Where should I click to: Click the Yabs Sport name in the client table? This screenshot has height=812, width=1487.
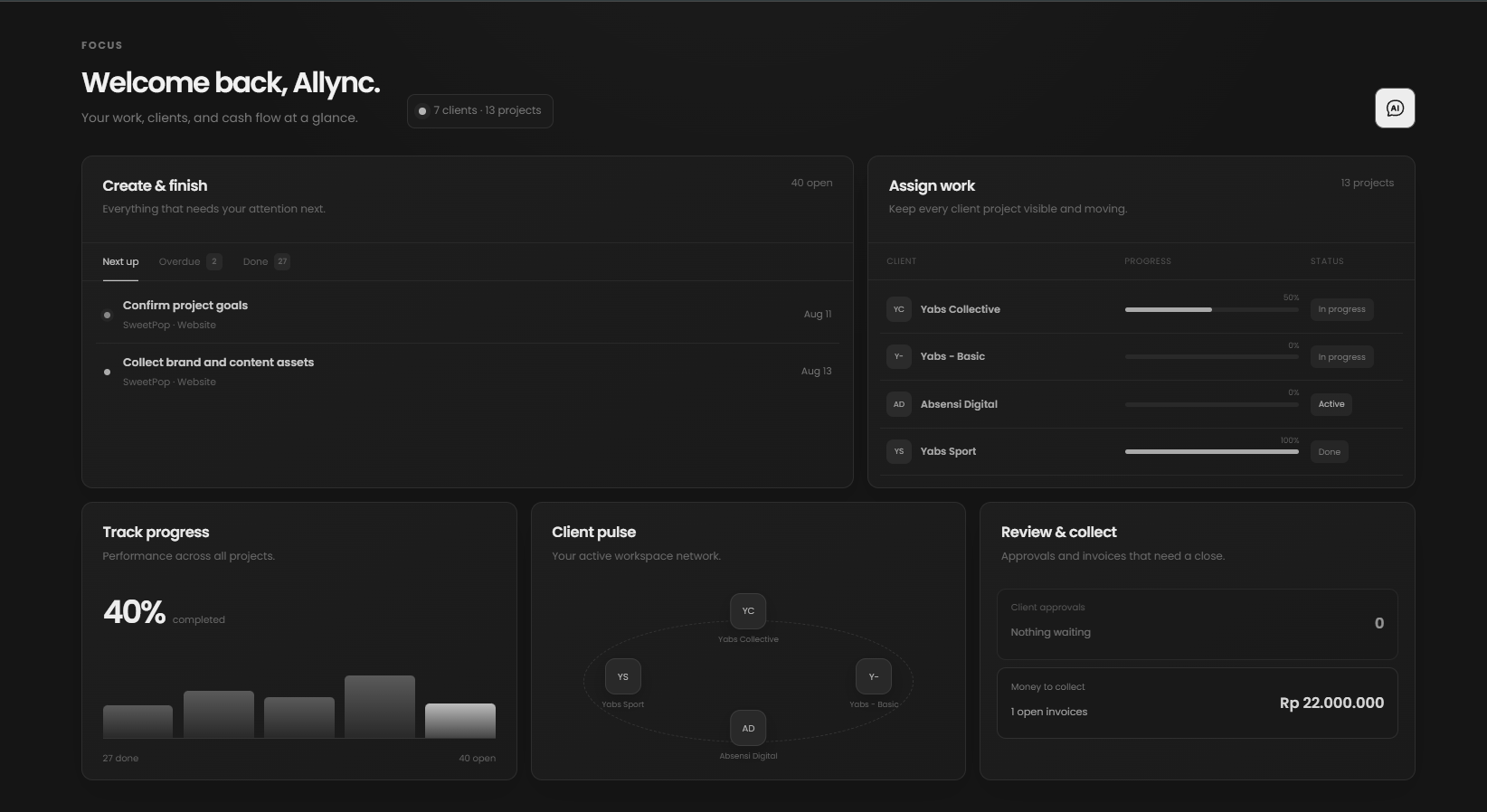pyautogui.click(x=948, y=451)
